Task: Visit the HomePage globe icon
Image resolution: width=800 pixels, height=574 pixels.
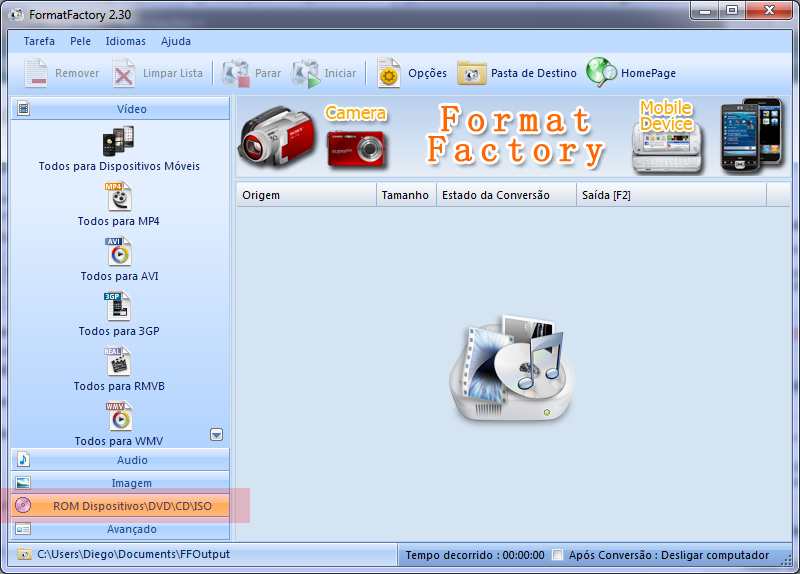Action: (602, 73)
